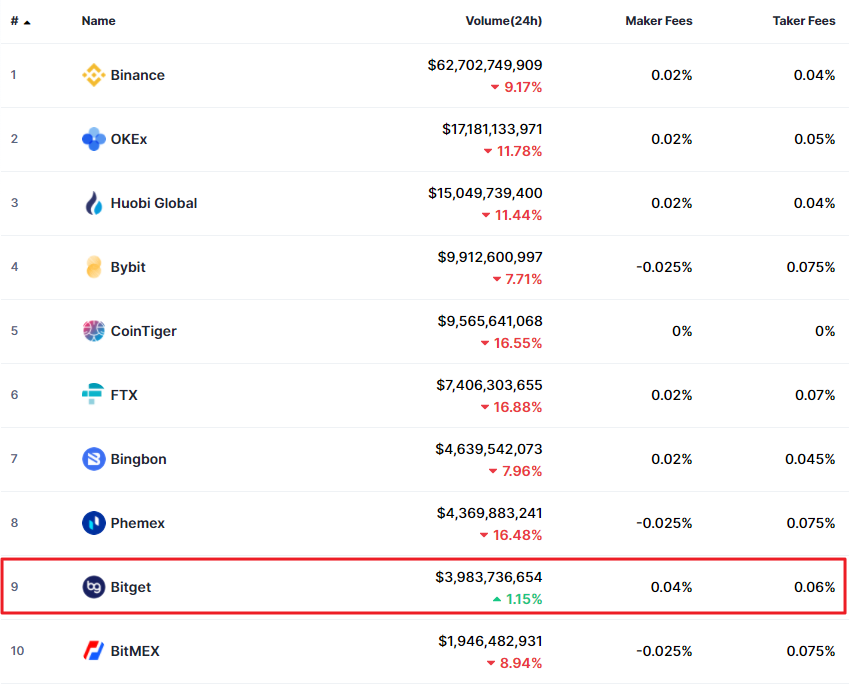
Task: Select OKEx volume $17,181,133,971
Action: (x=492, y=129)
